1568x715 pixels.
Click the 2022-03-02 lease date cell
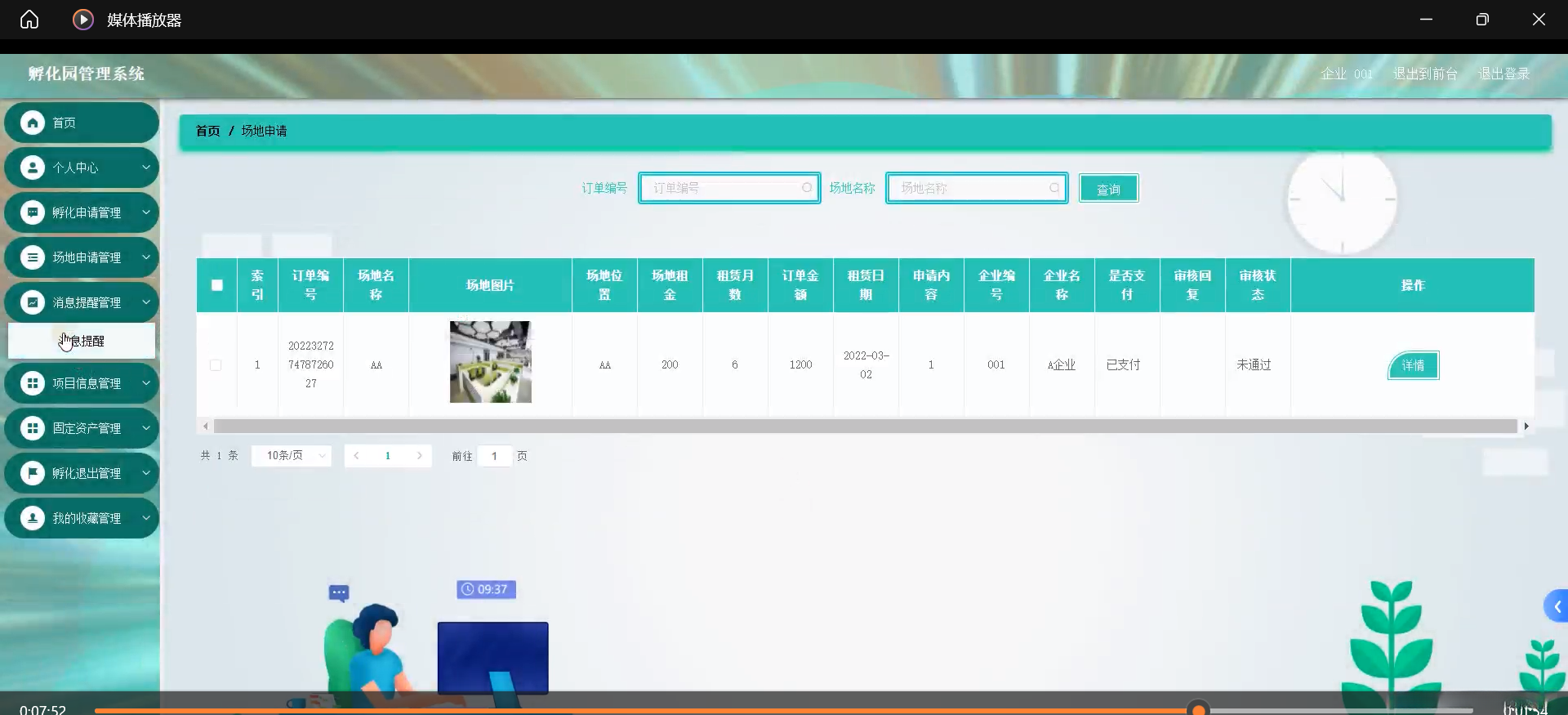point(866,365)
